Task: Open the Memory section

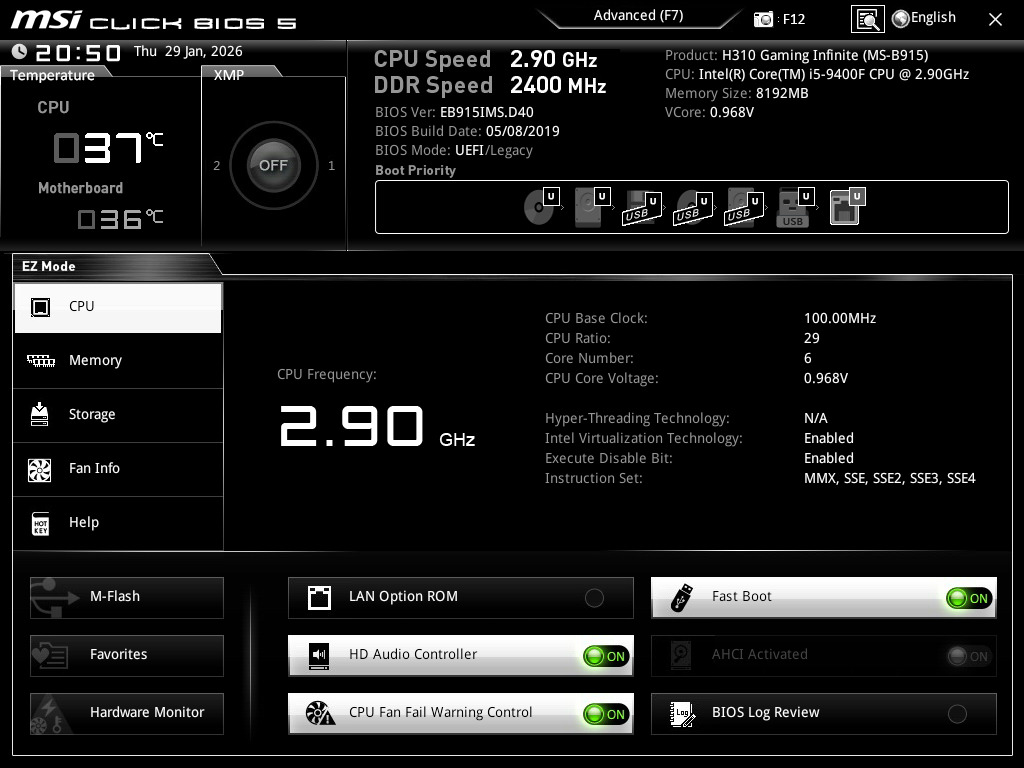Action: (118, 360)
